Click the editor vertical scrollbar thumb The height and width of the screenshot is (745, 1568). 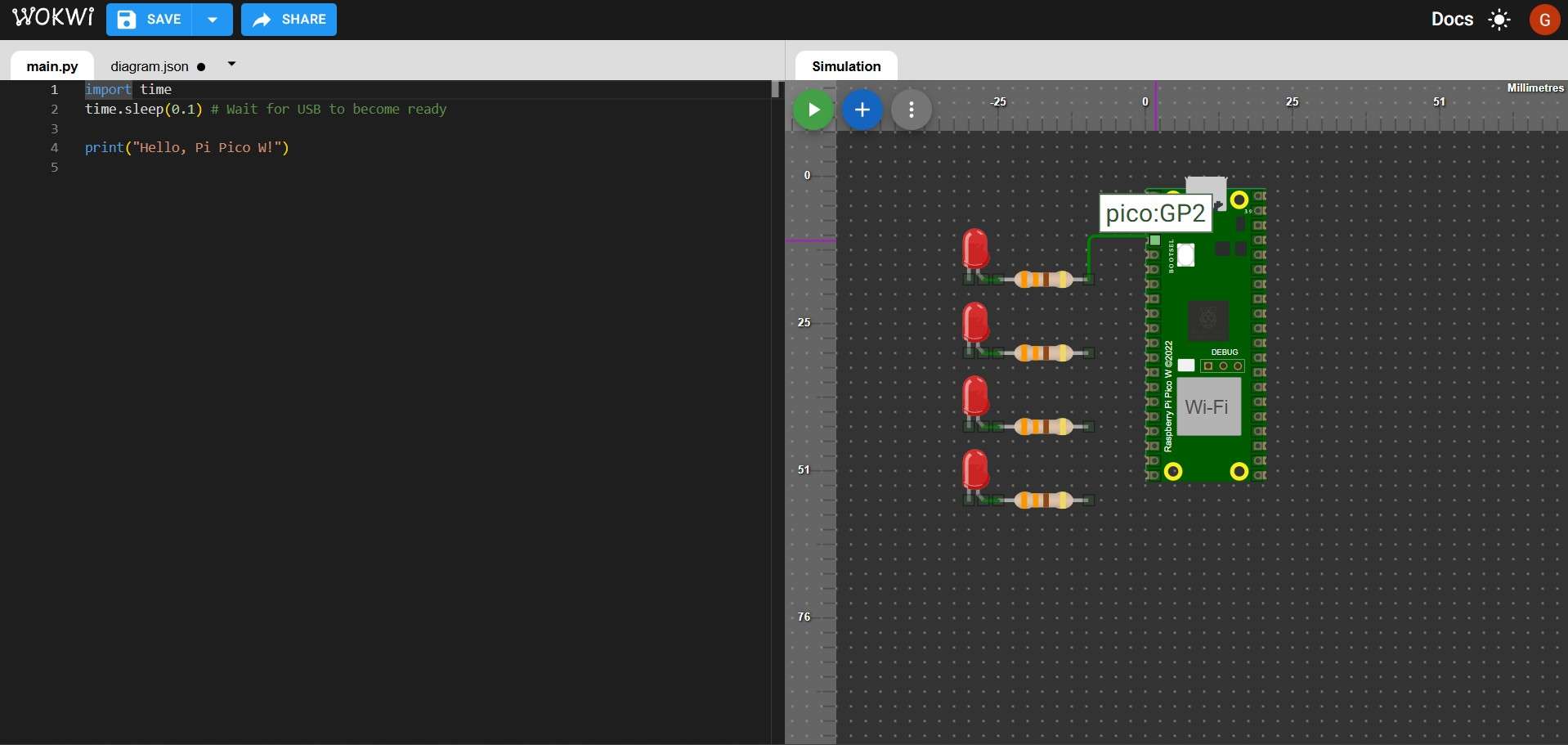[x=776, y=89]
